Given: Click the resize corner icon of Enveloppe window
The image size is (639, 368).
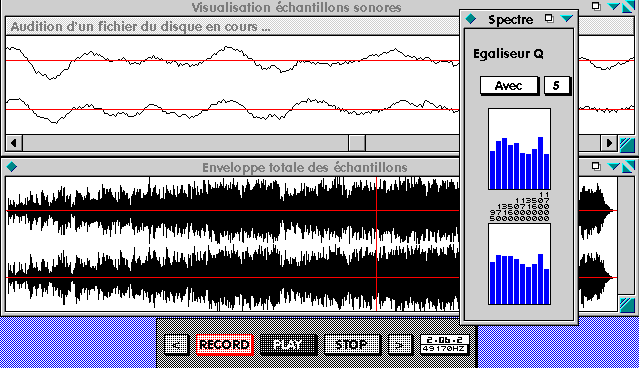Looking at the screenshot, I should 627,305.
